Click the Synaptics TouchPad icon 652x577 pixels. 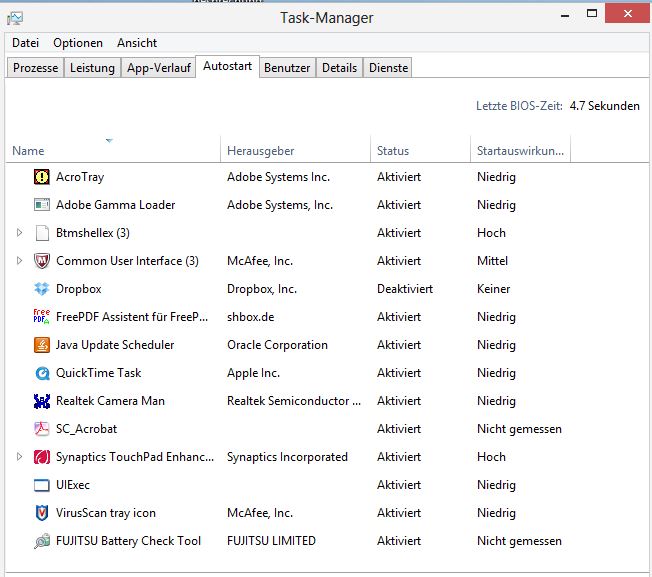click(x=42, y=457)
